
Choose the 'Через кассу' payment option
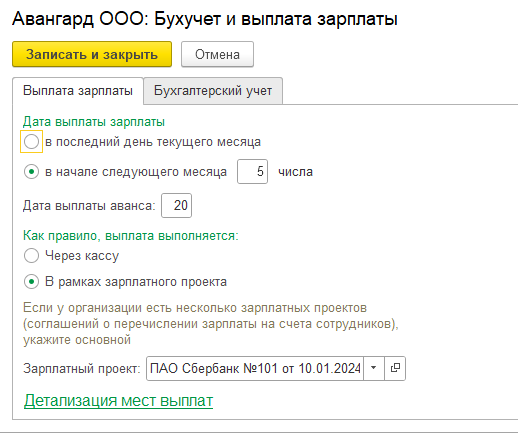pyautogui.click(x=31, y=256)
